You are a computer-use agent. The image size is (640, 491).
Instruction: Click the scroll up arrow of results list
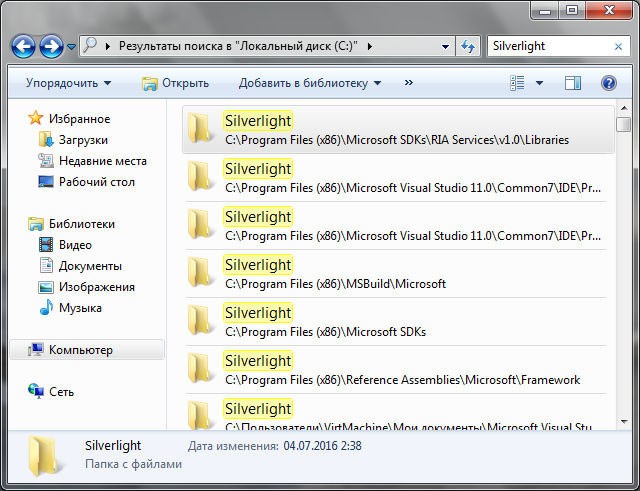tap(624, 108)
